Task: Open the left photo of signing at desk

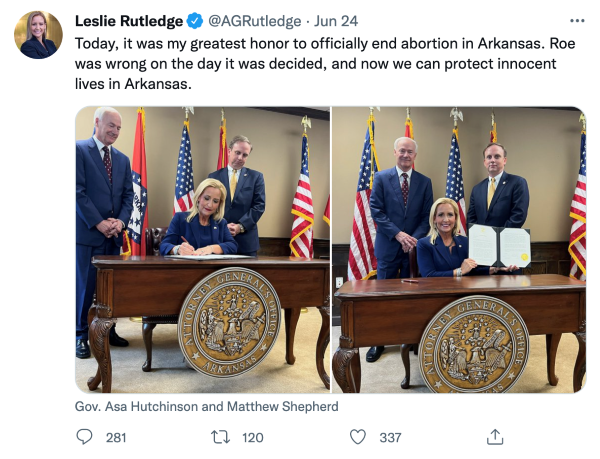Action: 202,250
